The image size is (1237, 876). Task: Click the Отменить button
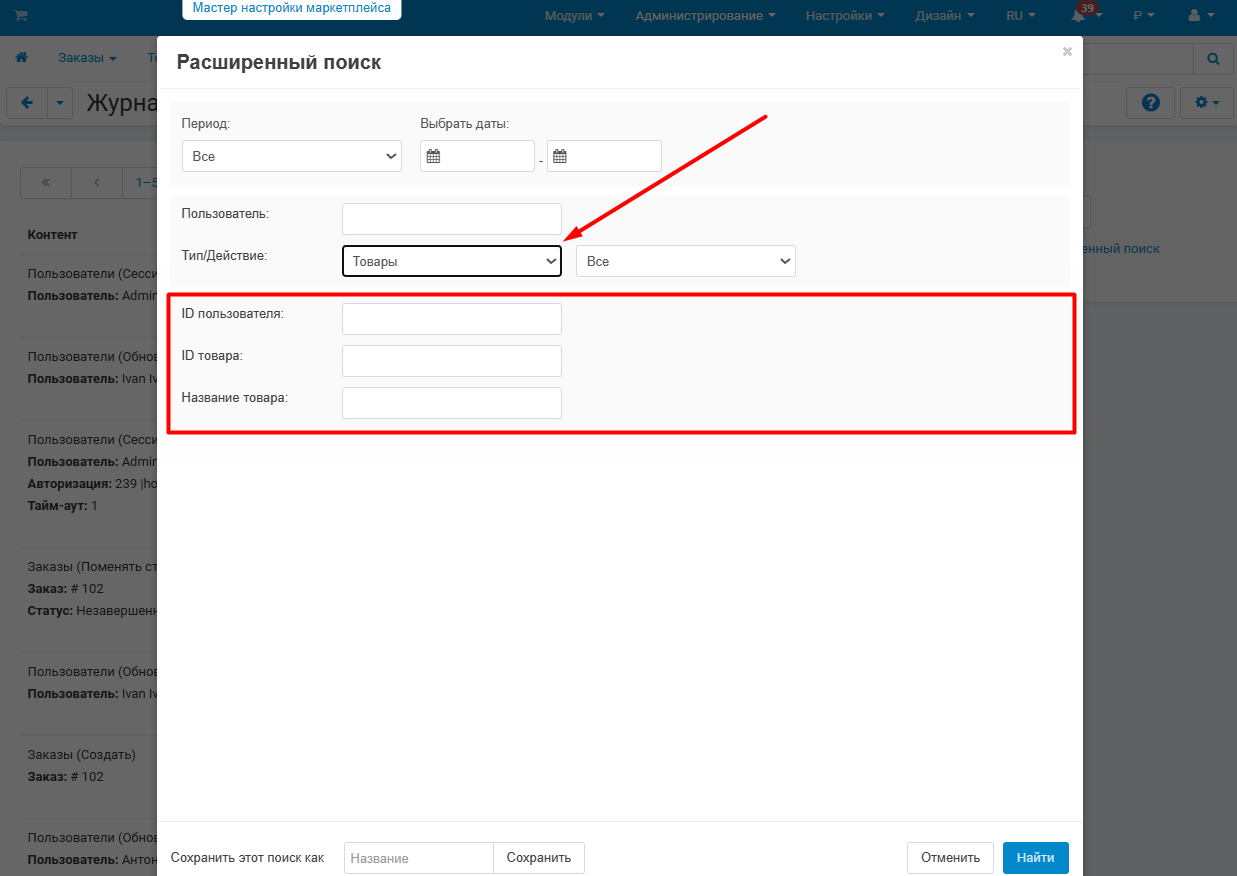point(950,858)
